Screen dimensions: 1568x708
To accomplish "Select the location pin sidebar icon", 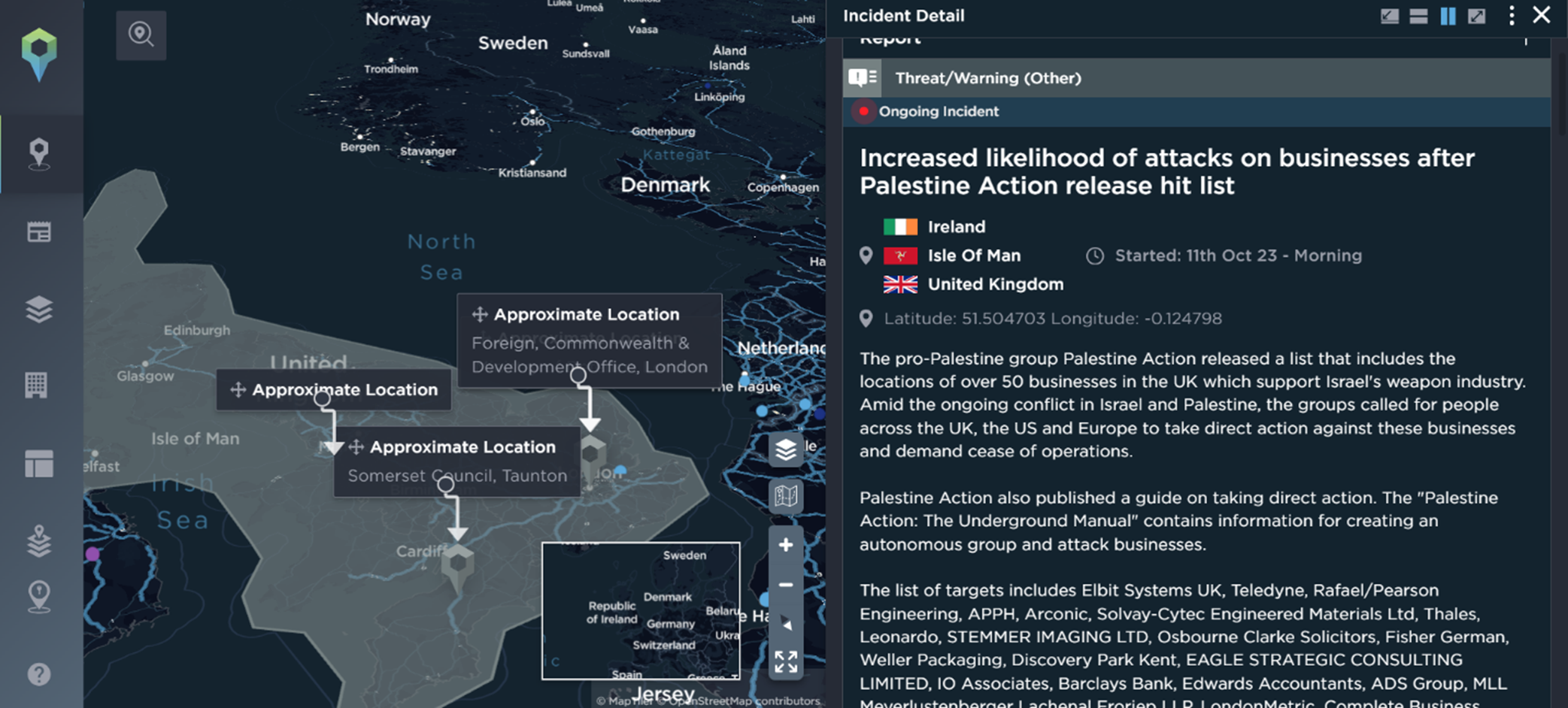I will coord(39,154).
